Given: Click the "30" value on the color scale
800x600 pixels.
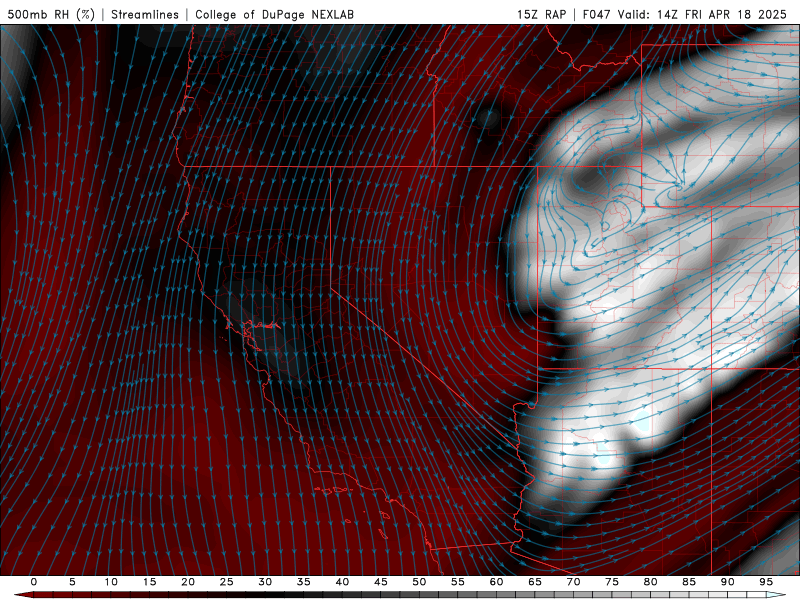Looking at the screenshot, I should 265,582.
